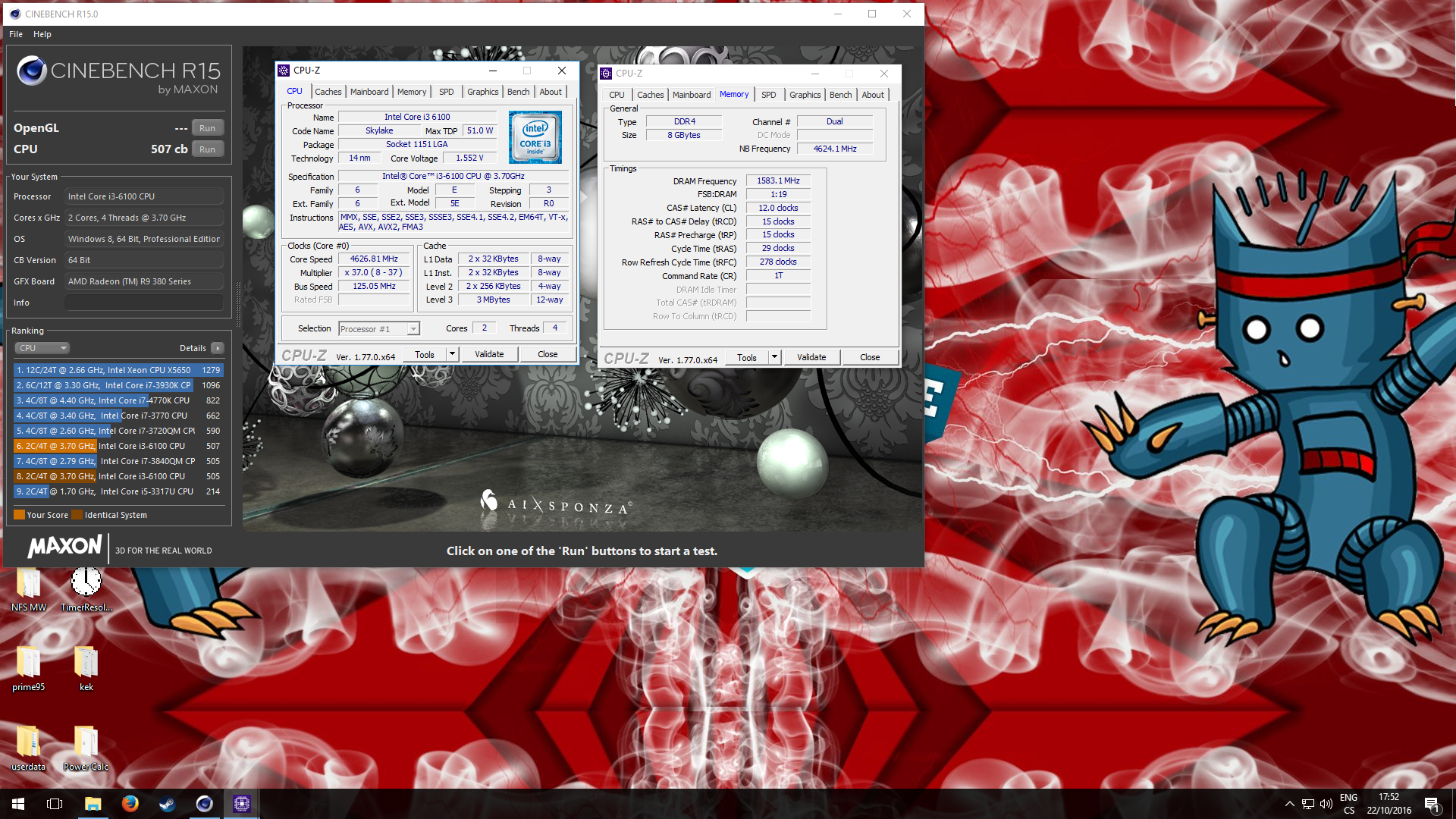Select the i3-6100 ranking row scoring 507
This screenshot has width=1456, height=819.
[118, 446]
